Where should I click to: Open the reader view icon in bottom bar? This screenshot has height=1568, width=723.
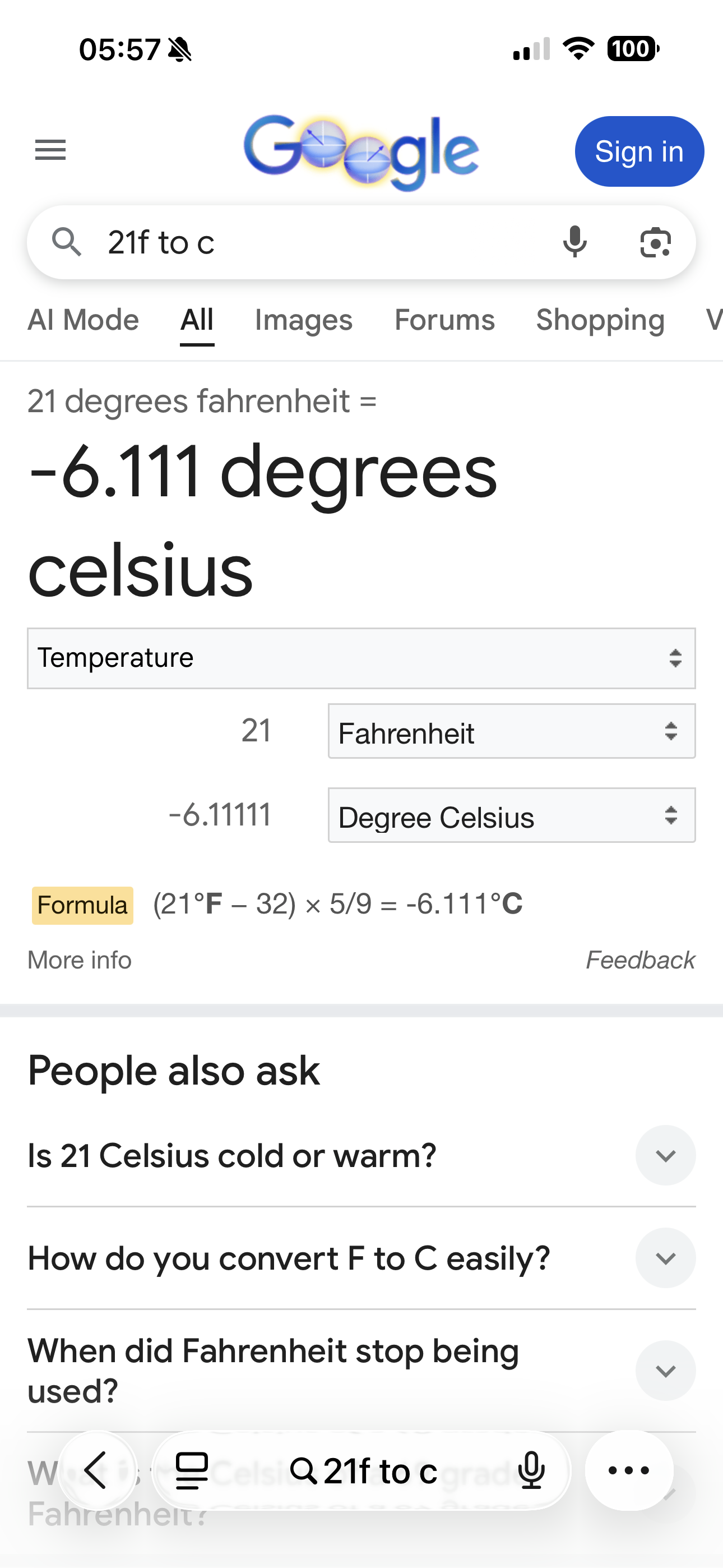(x=192, y=1470)
